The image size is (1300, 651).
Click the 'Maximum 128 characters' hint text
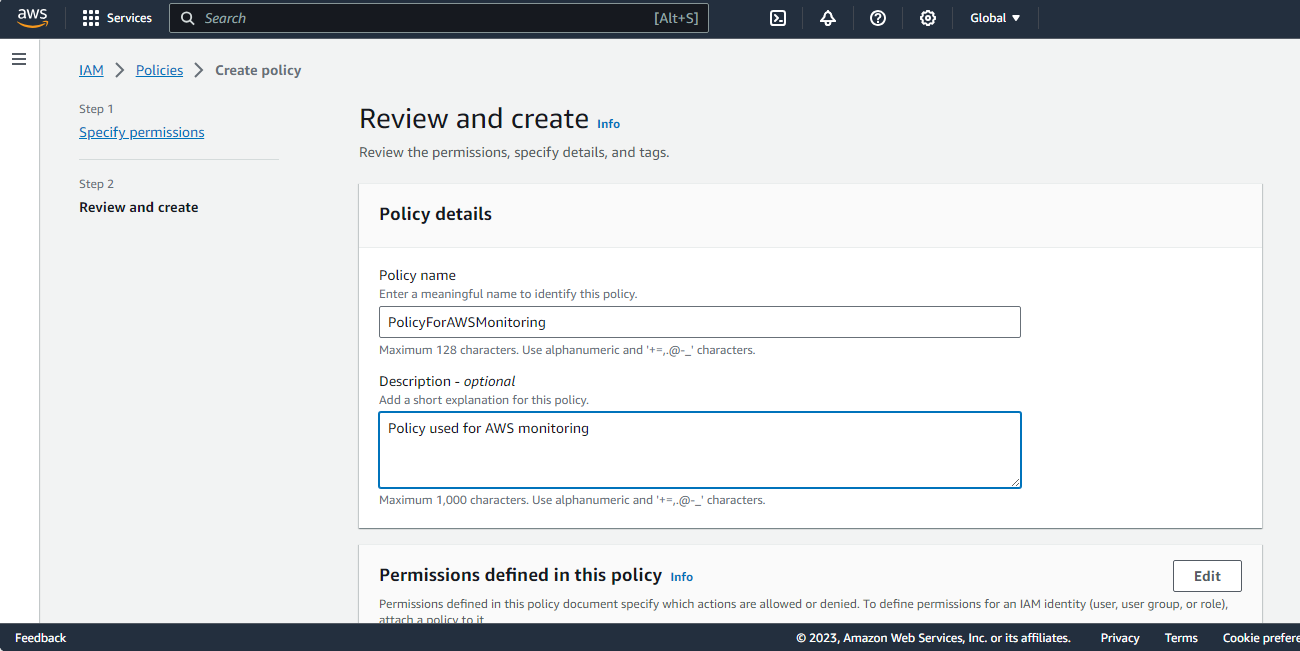tap(567, 350)
